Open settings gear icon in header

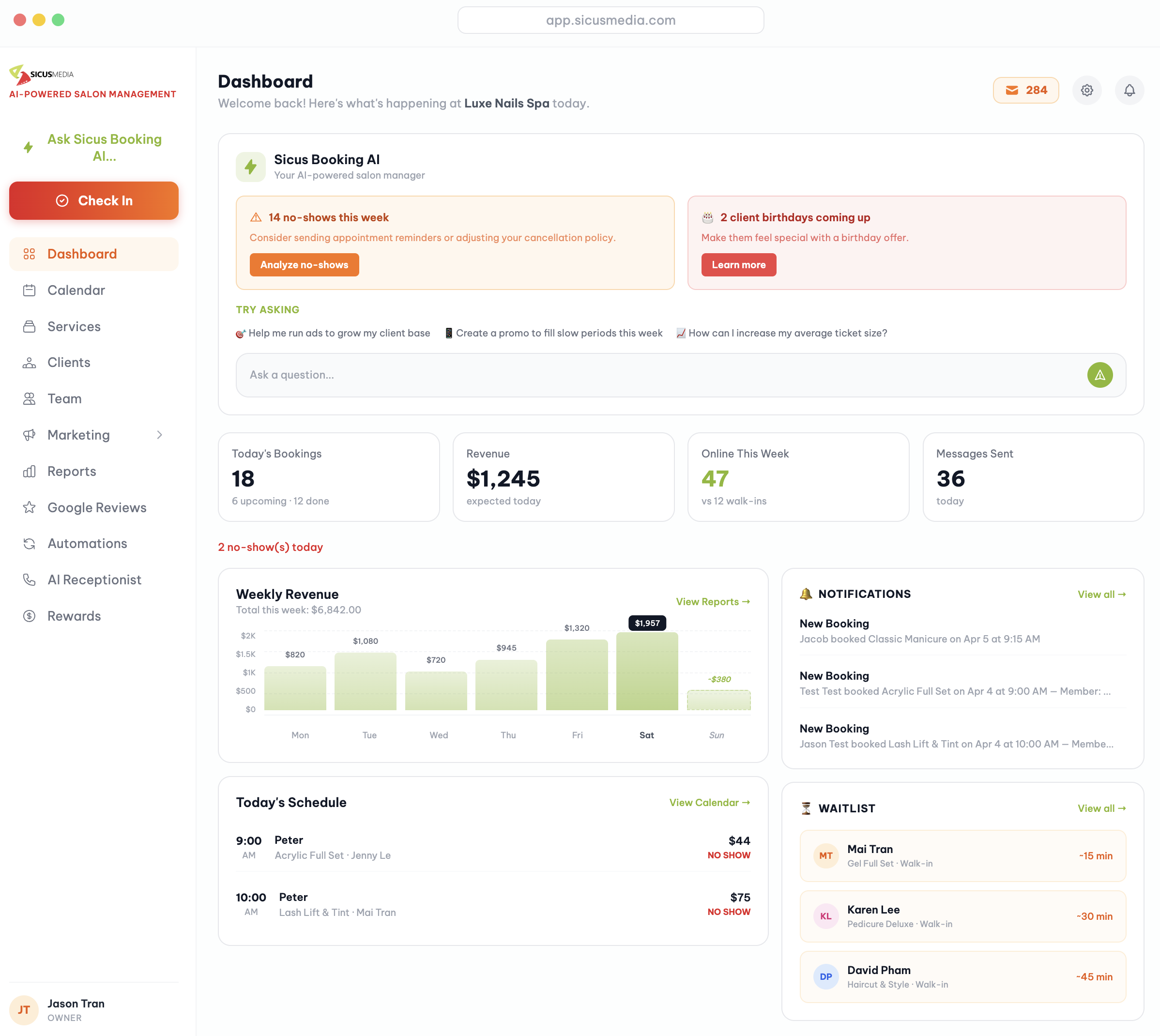(x=1086, y=91)
